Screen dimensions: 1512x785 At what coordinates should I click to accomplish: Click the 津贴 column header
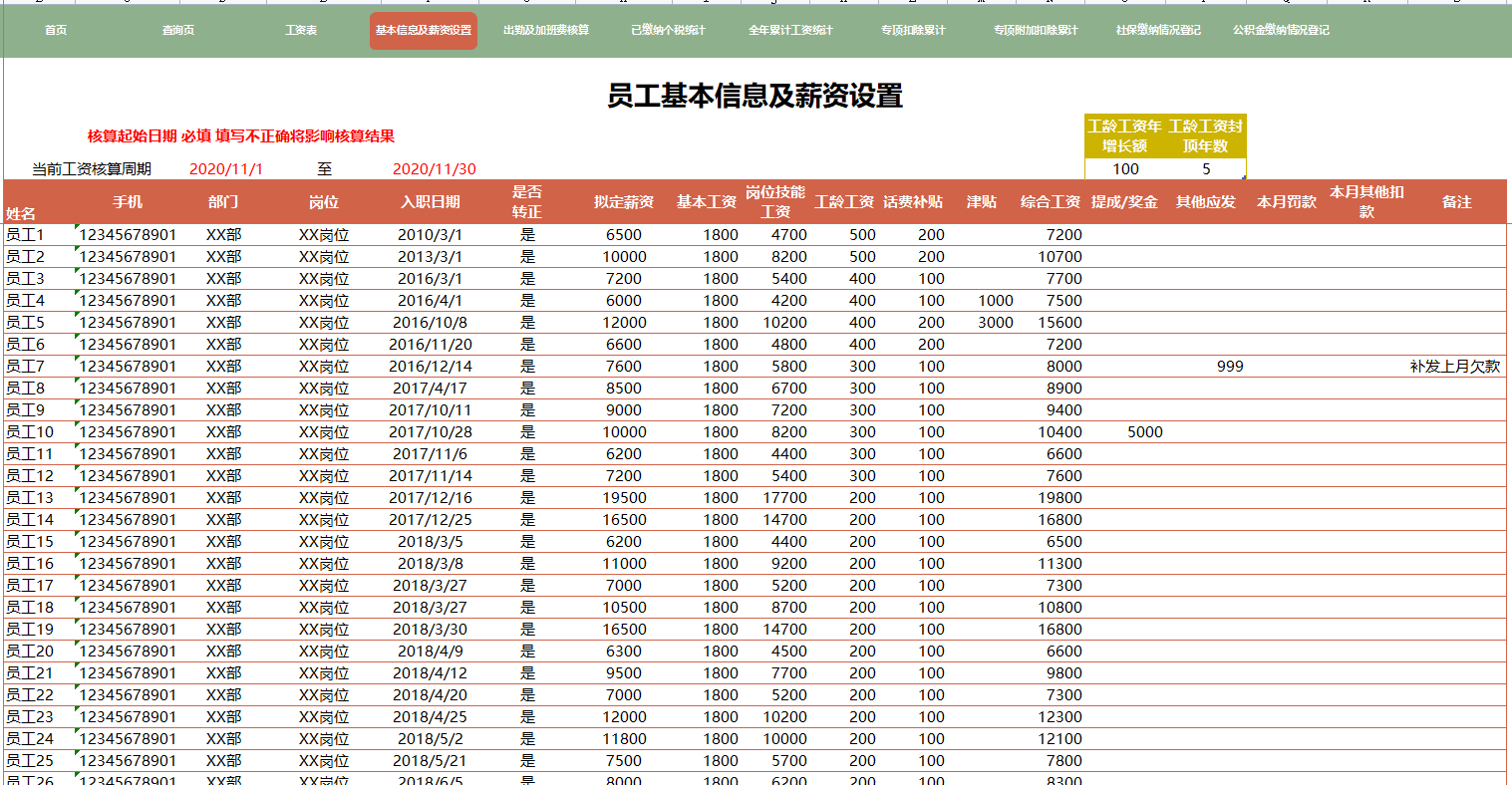click(x=982, y=202)
